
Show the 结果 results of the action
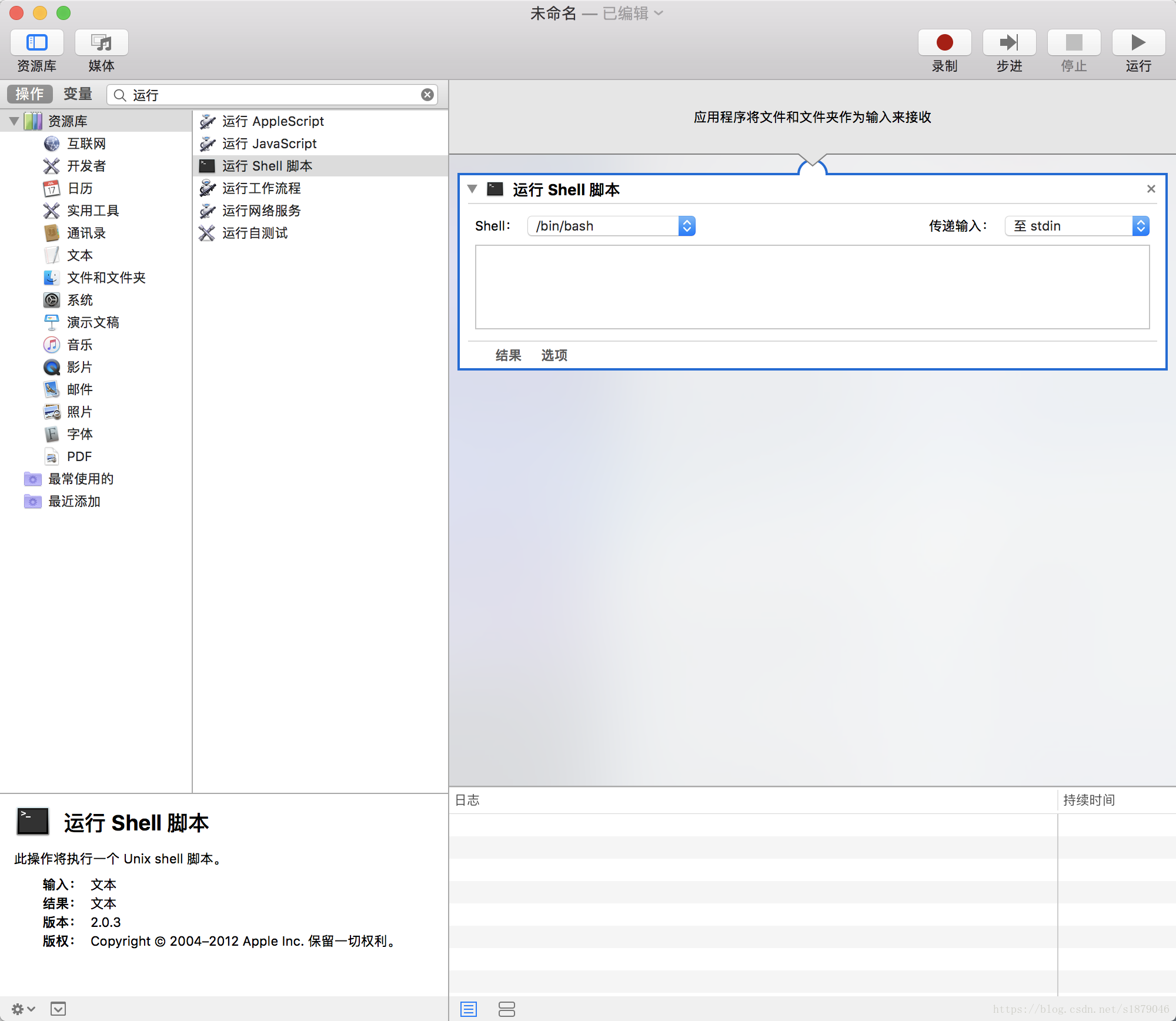(x=509, y=355)
